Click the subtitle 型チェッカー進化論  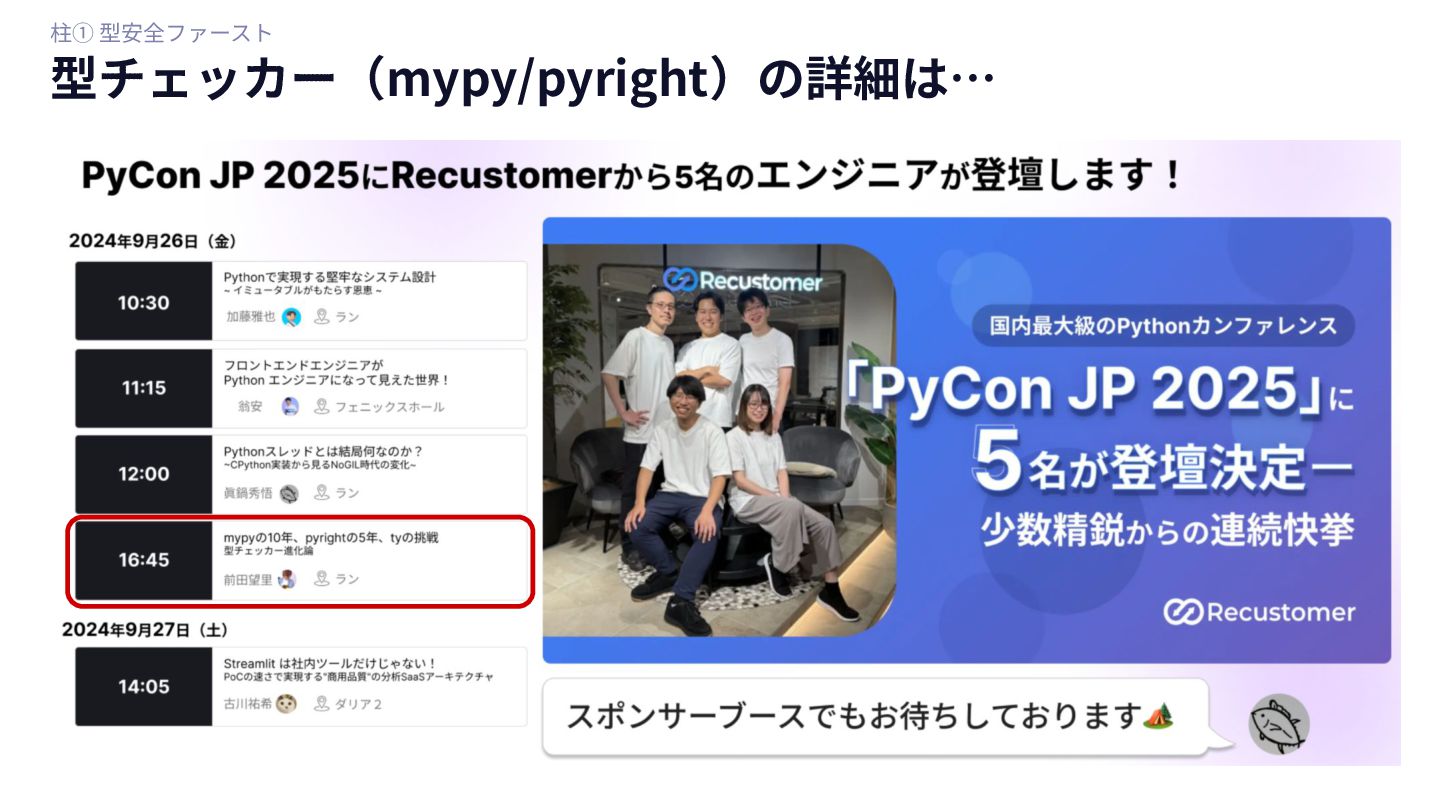[269, 552]
